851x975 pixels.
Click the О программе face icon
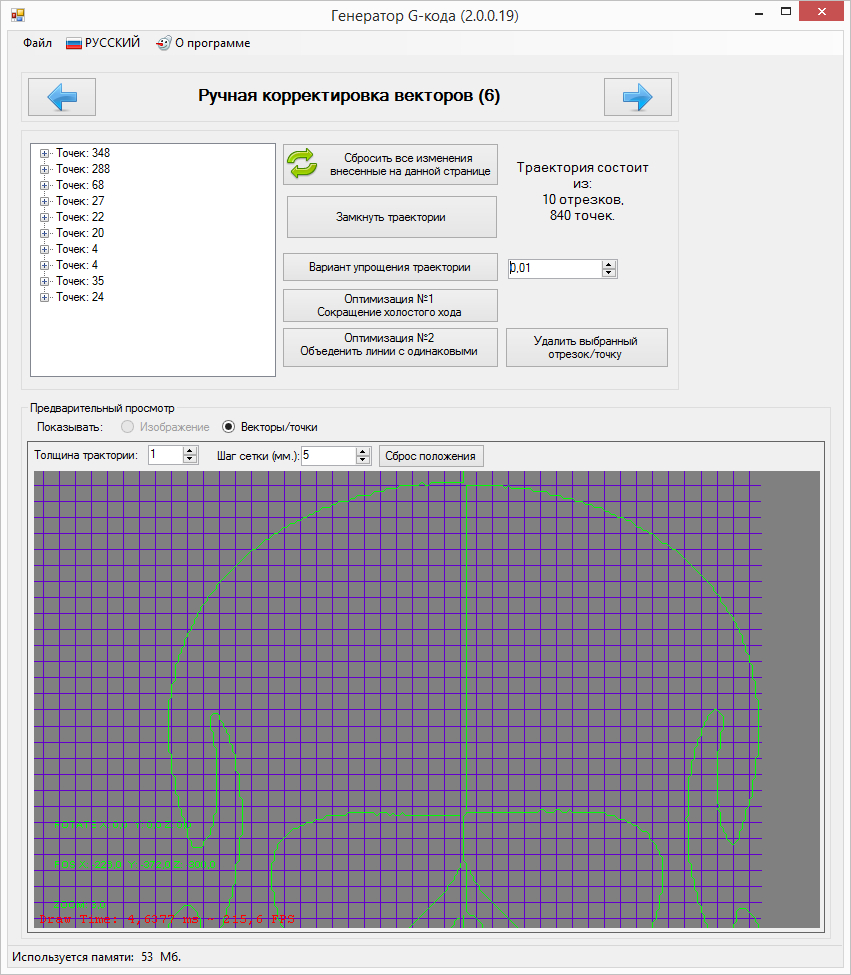(163, 44)
